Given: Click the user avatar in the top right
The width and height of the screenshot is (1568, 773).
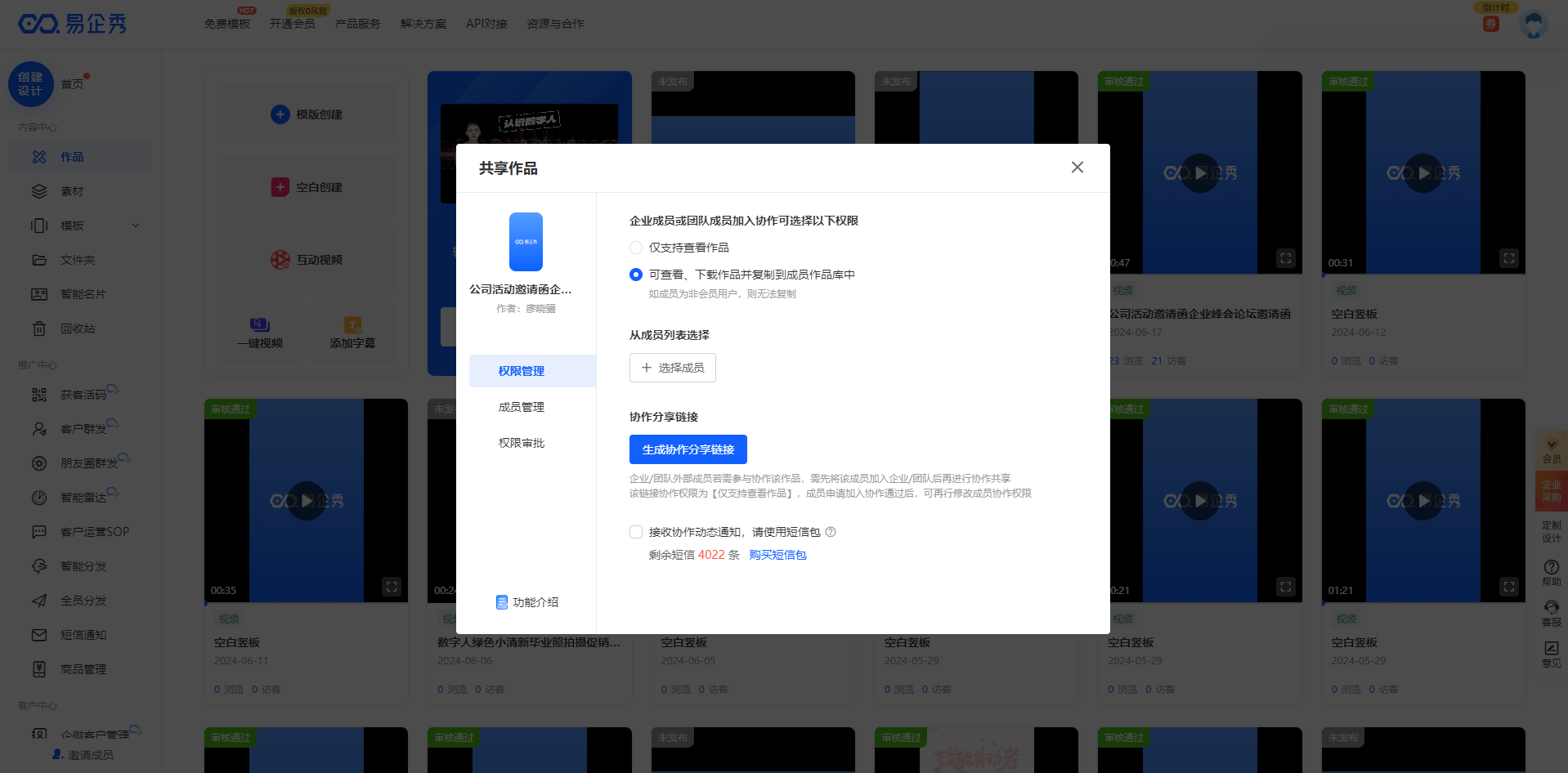Looking at the screenshot, I should pyautogui.click(x=1533, y=24).
